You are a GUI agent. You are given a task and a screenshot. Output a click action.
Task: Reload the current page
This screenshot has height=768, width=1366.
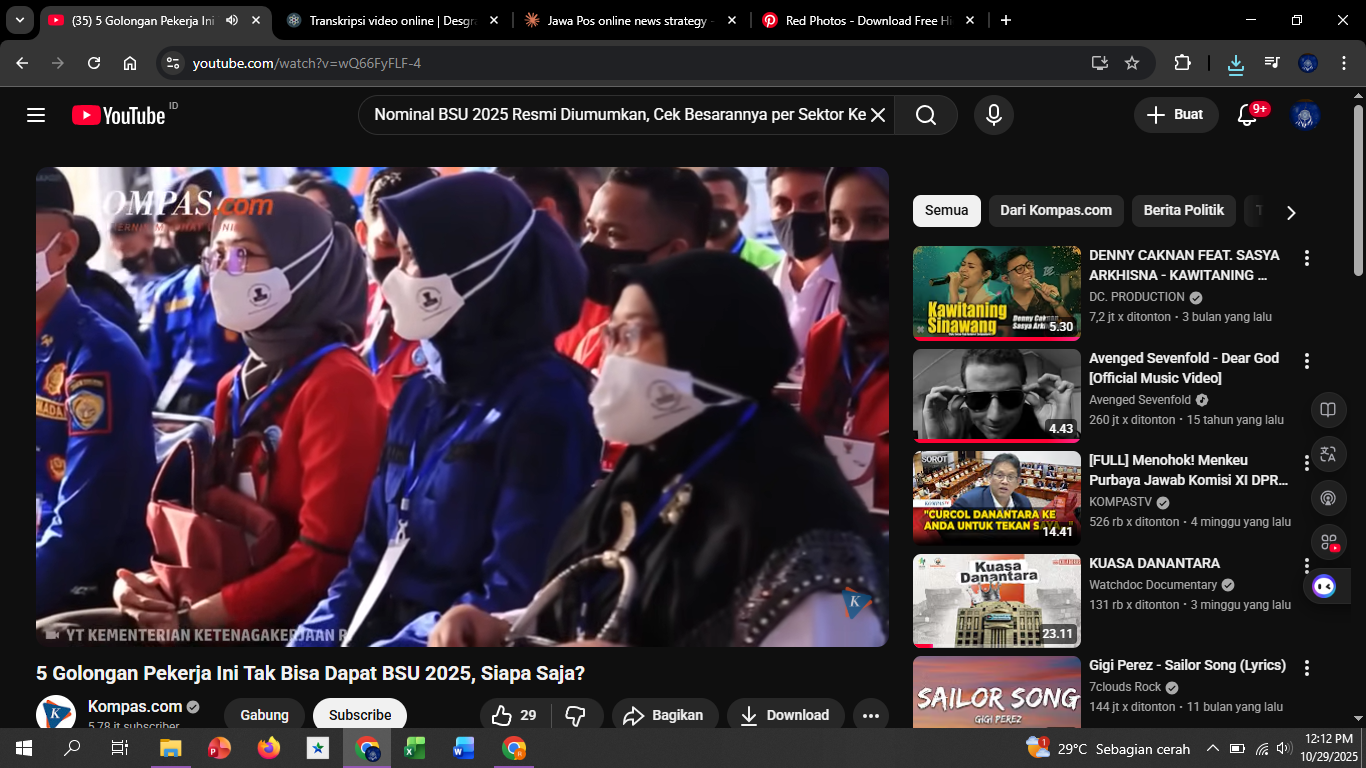(x=94, y=63)
